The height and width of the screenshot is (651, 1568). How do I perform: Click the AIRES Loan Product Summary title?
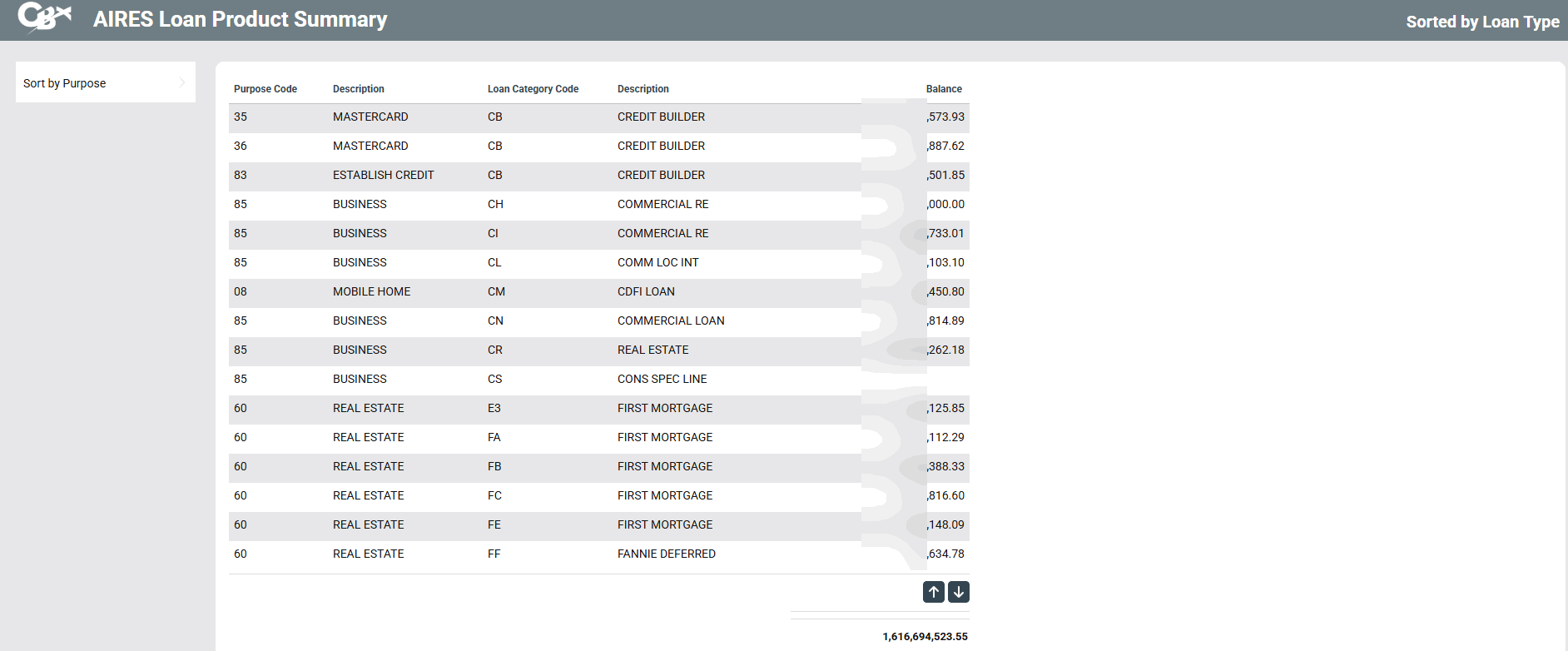[x=240, y=19]
